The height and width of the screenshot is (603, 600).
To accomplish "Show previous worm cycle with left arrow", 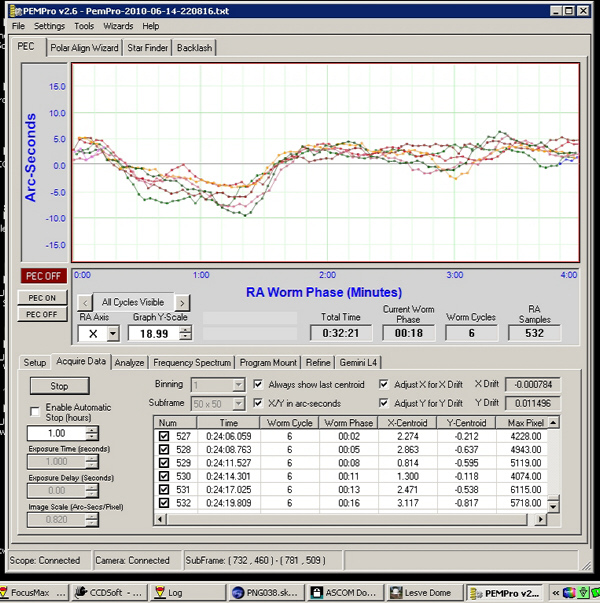I will click(x=85, y=303).
